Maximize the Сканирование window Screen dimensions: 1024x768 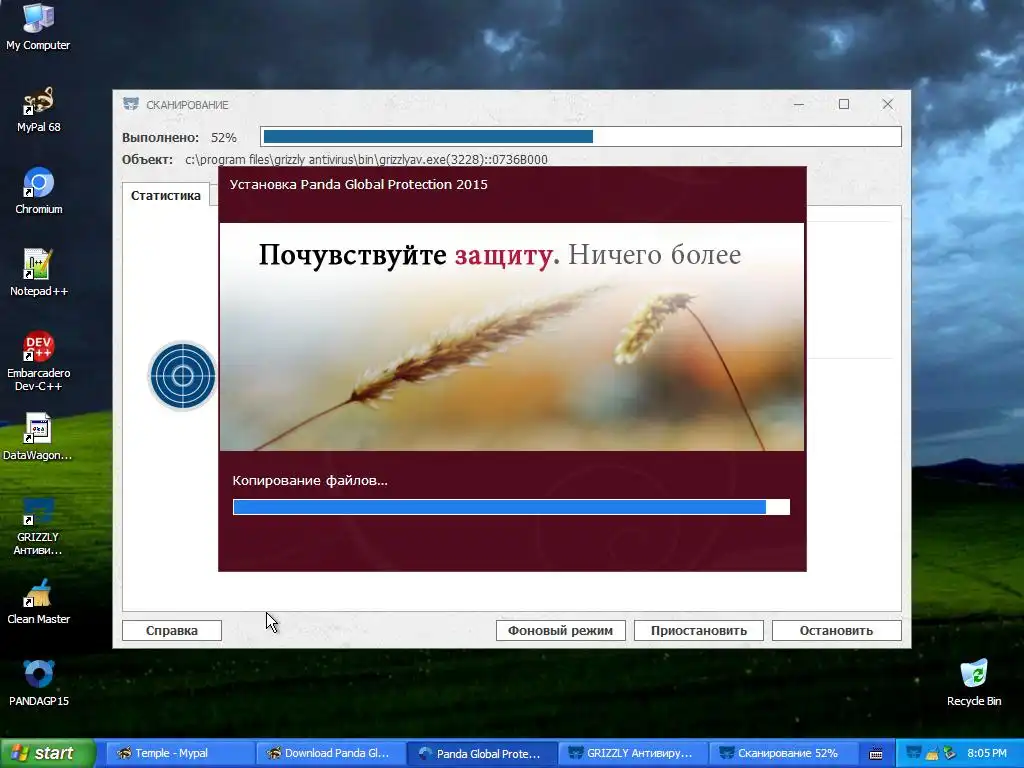[x=844, y=104]
